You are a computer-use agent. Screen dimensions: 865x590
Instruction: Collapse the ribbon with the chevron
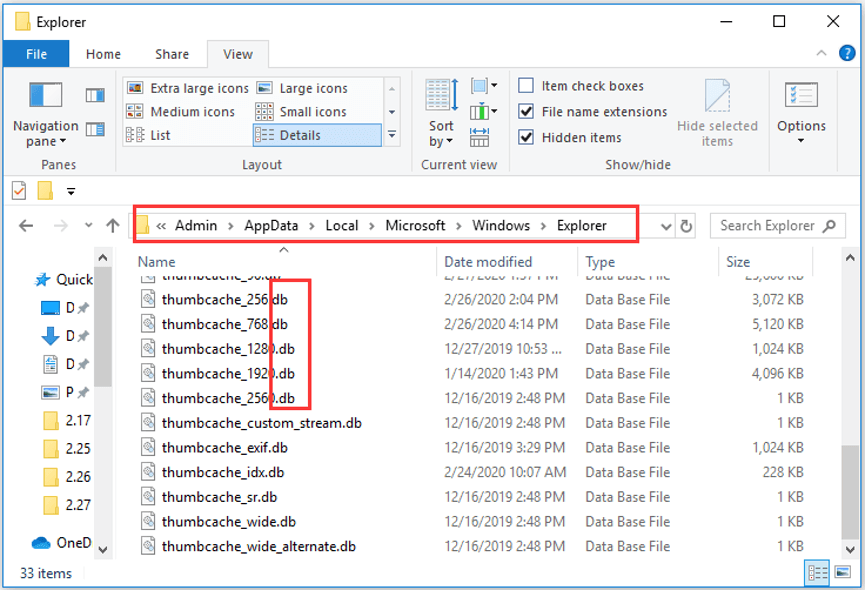click(x=823, y=54)
